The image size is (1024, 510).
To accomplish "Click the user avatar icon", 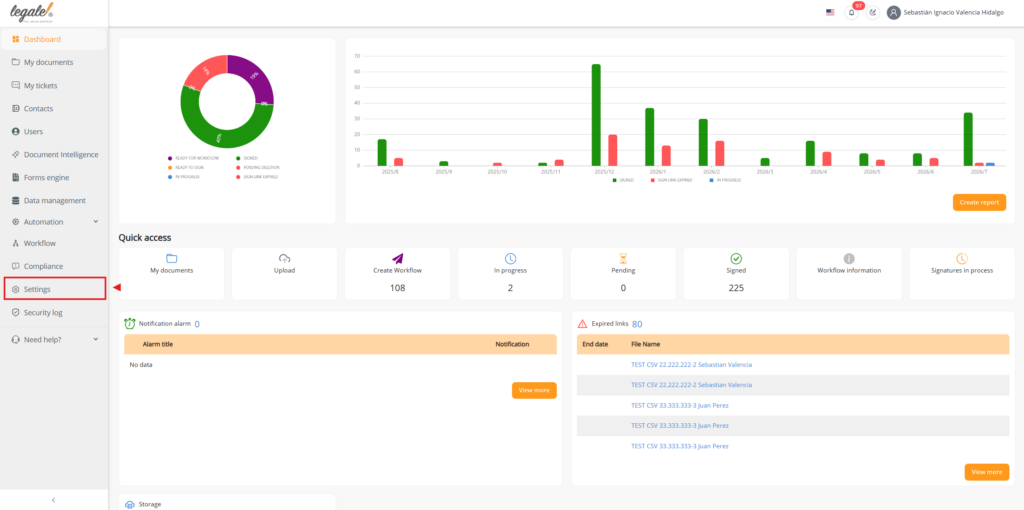I will click(x=893, y=12).
